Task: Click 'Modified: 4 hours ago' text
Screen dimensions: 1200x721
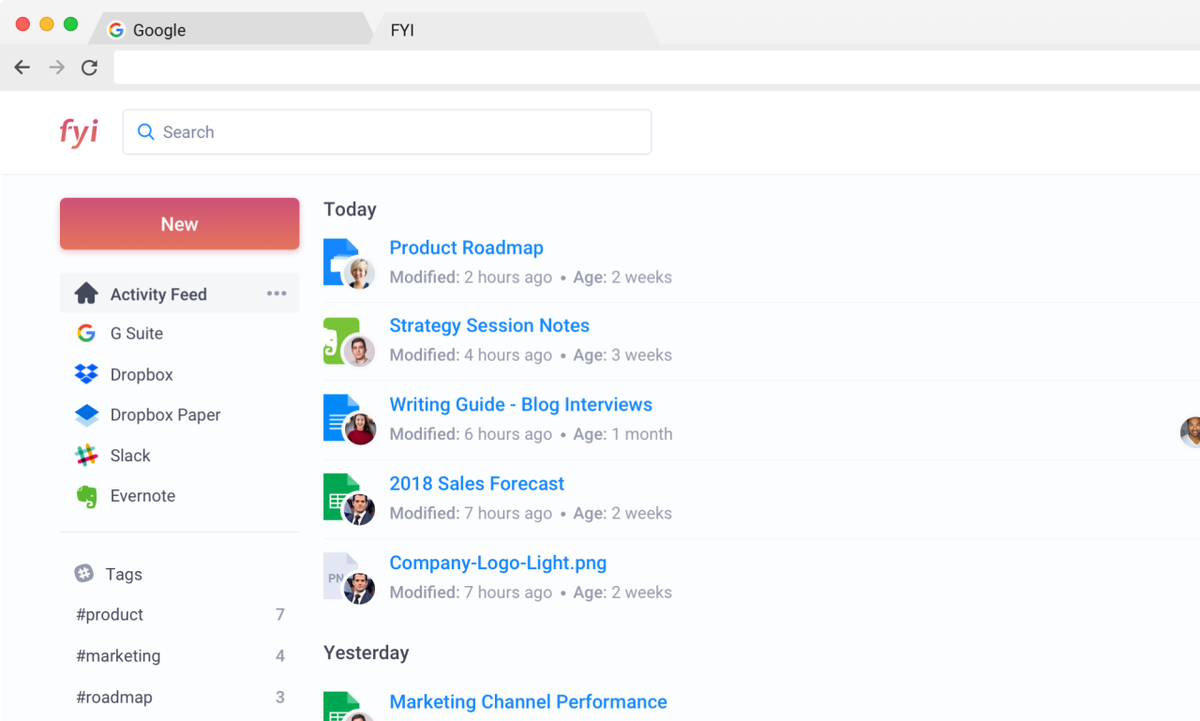Action: click(x=471, y=355)
